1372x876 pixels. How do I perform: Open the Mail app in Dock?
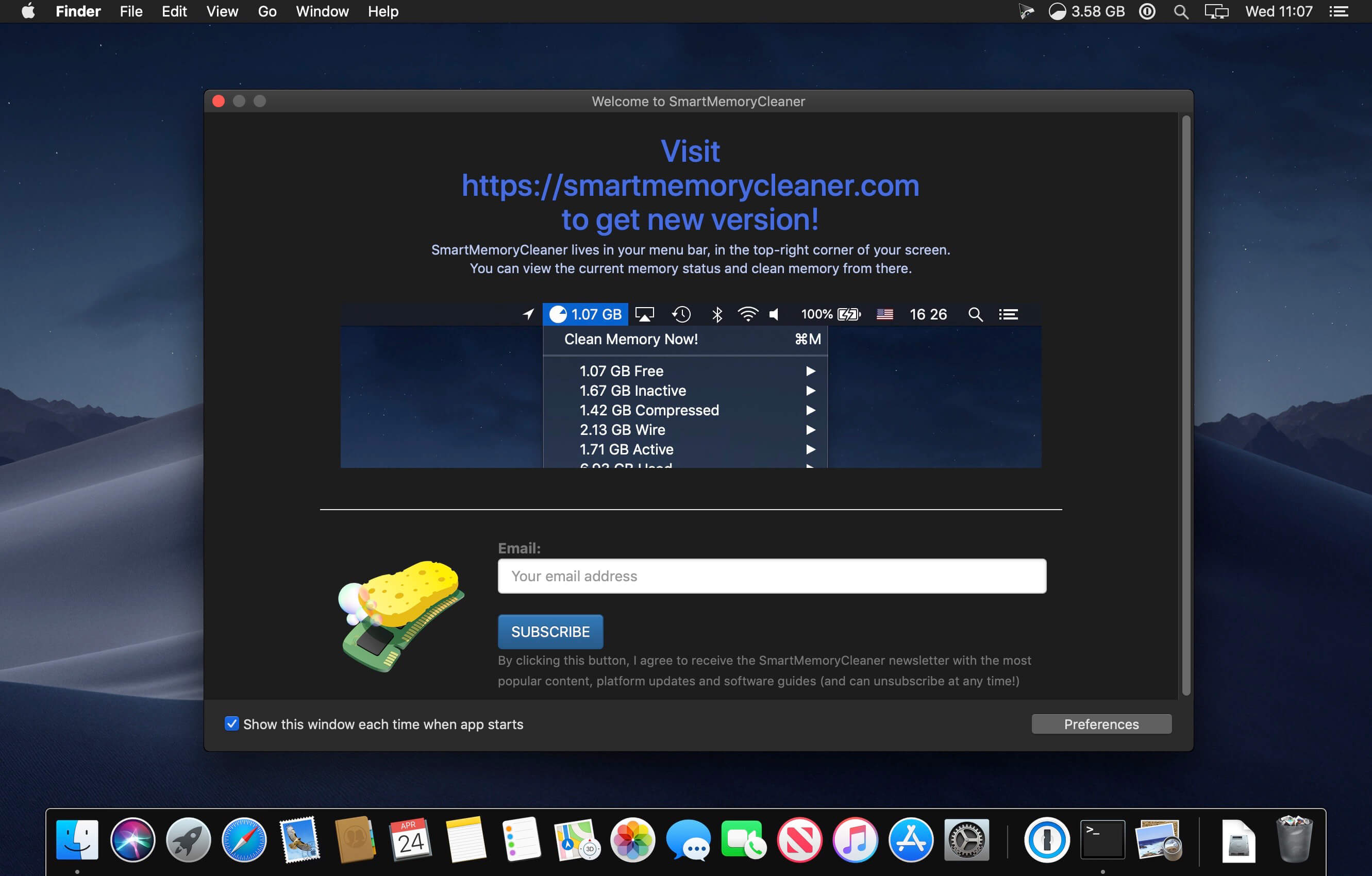[299, 839]
